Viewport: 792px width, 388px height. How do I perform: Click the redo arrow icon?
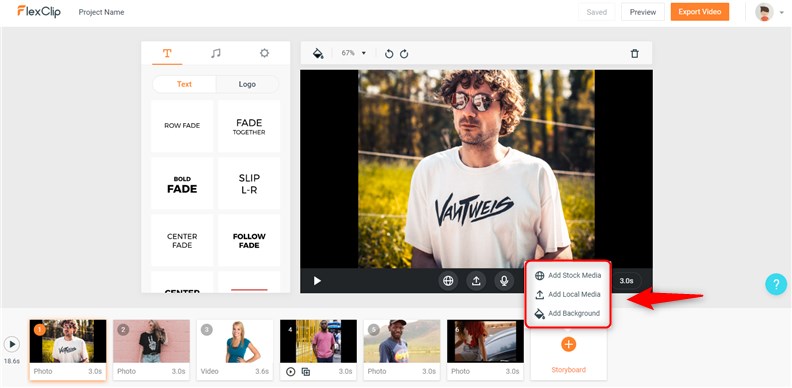pos(404,54)
